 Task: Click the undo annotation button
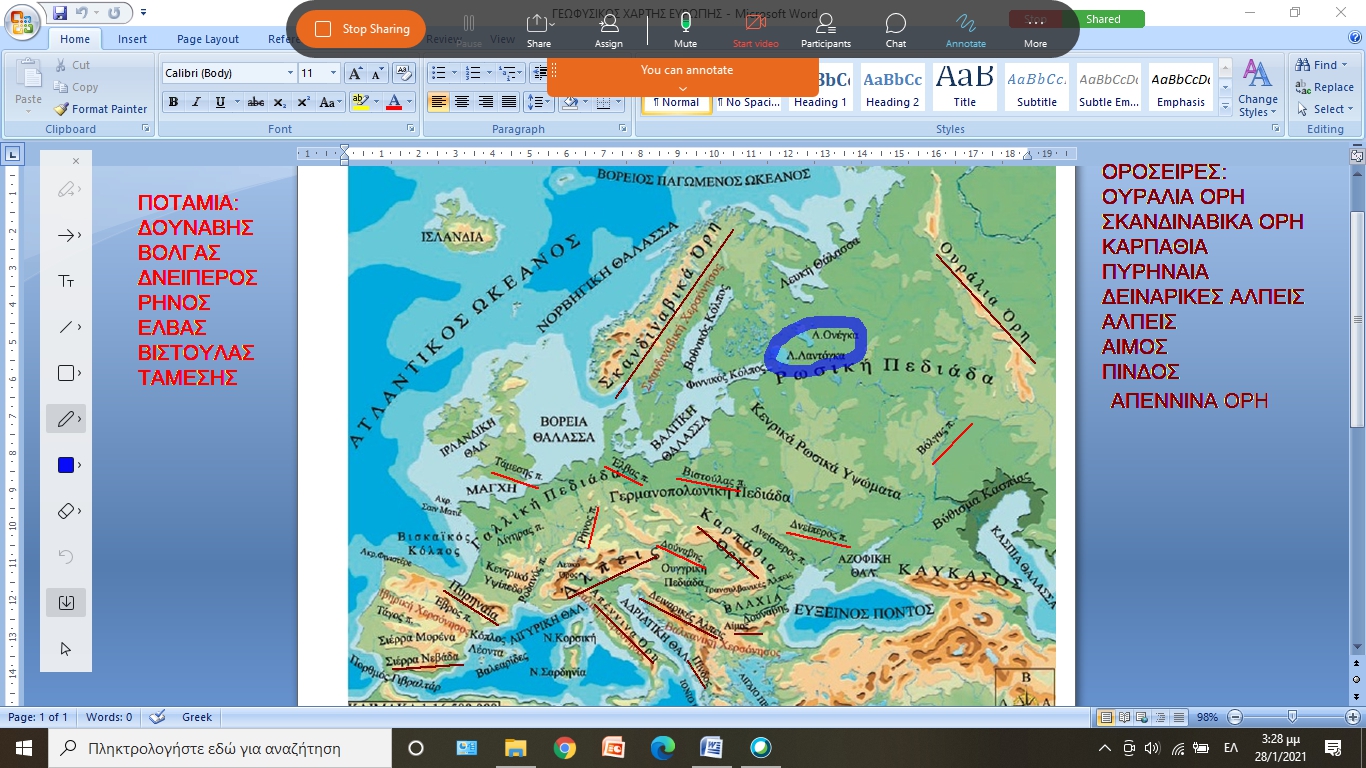point(66,557)
